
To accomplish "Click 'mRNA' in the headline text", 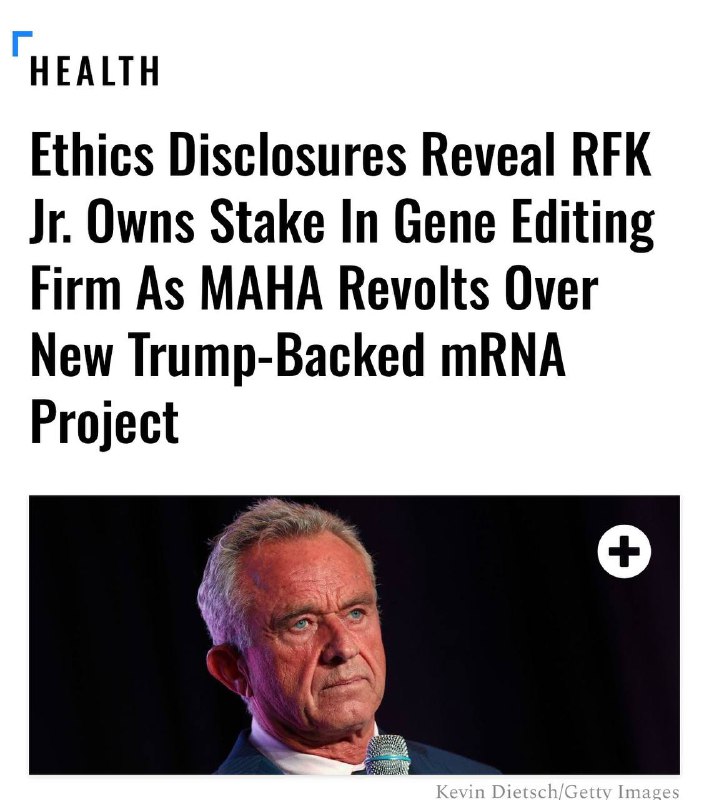I will pyautogui.click(x=503, y=355).
